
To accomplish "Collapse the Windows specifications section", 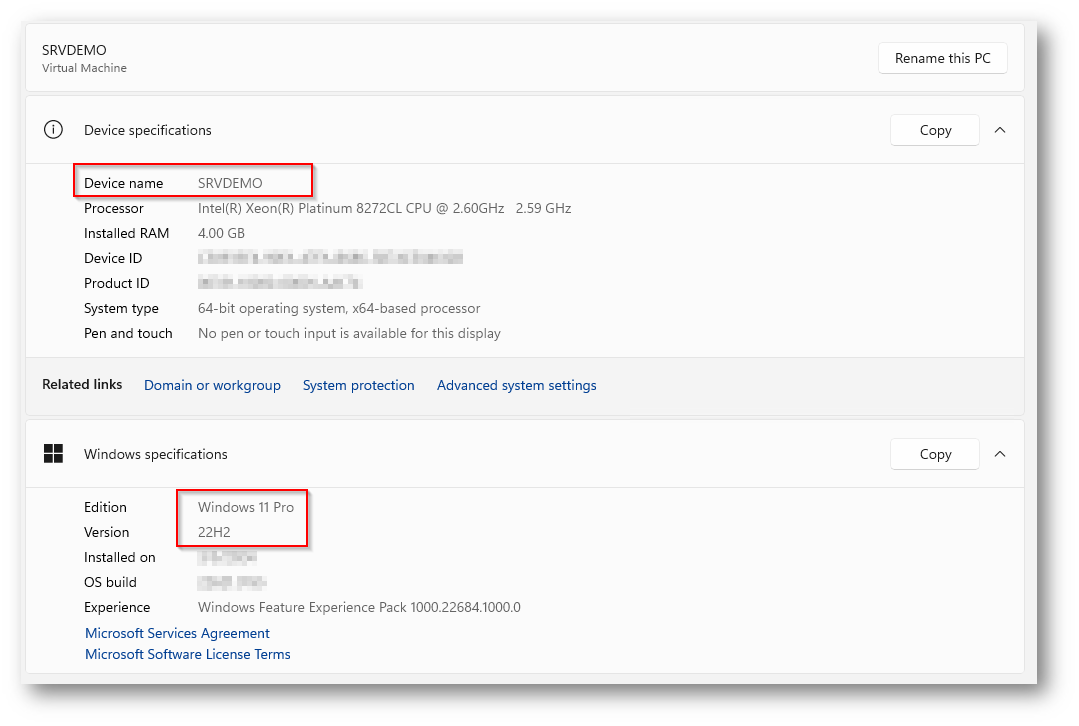I will tap(1000, 454).
